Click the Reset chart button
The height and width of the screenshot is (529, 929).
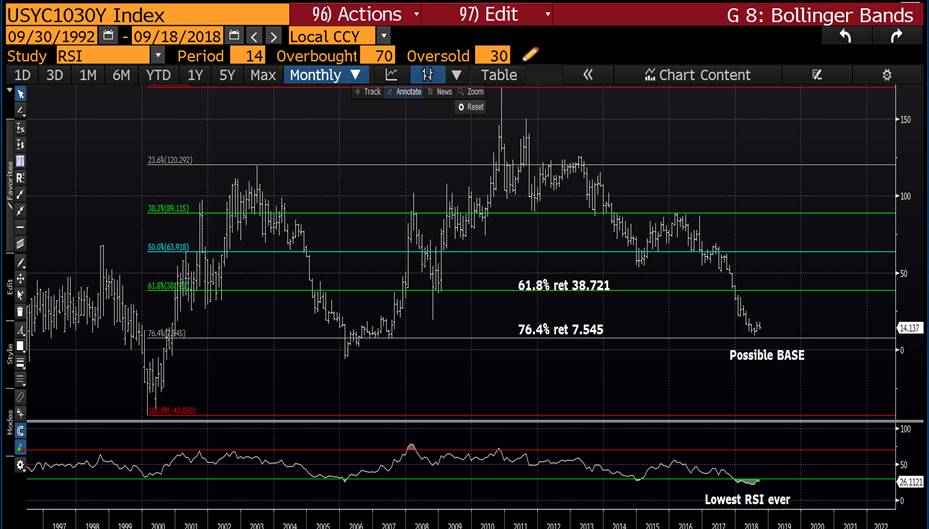[x=470, y=107]
